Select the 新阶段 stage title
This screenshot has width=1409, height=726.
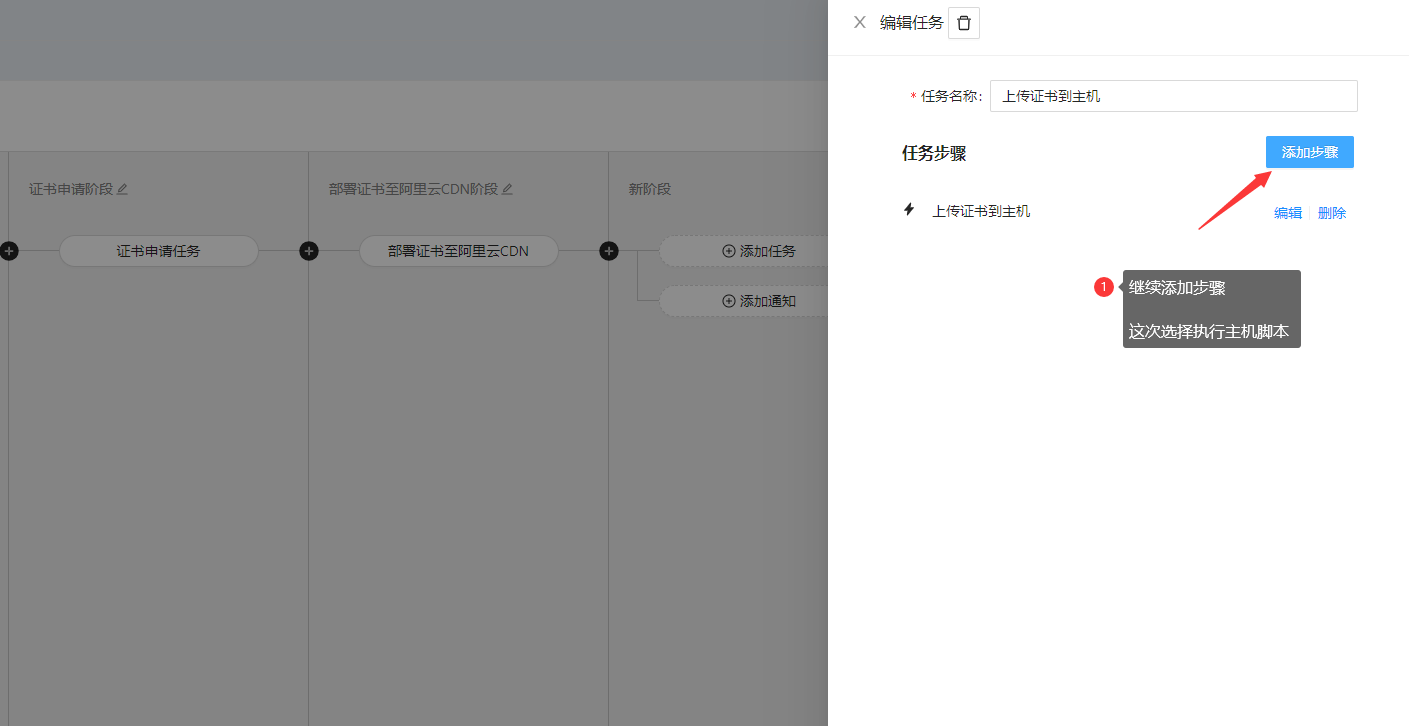[x=649, y=189]
